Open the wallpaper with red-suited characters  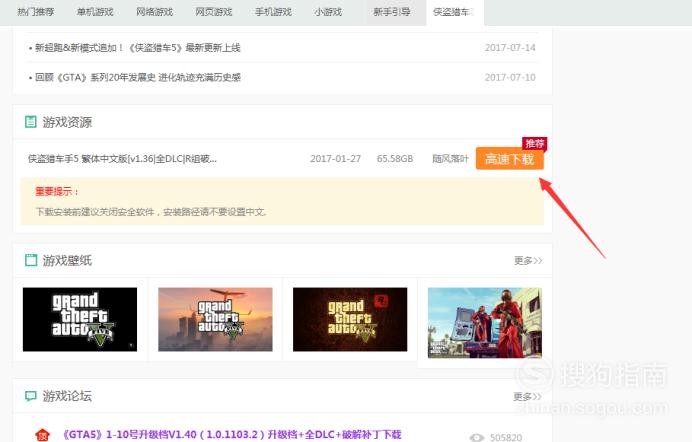(x=485, y=322)
